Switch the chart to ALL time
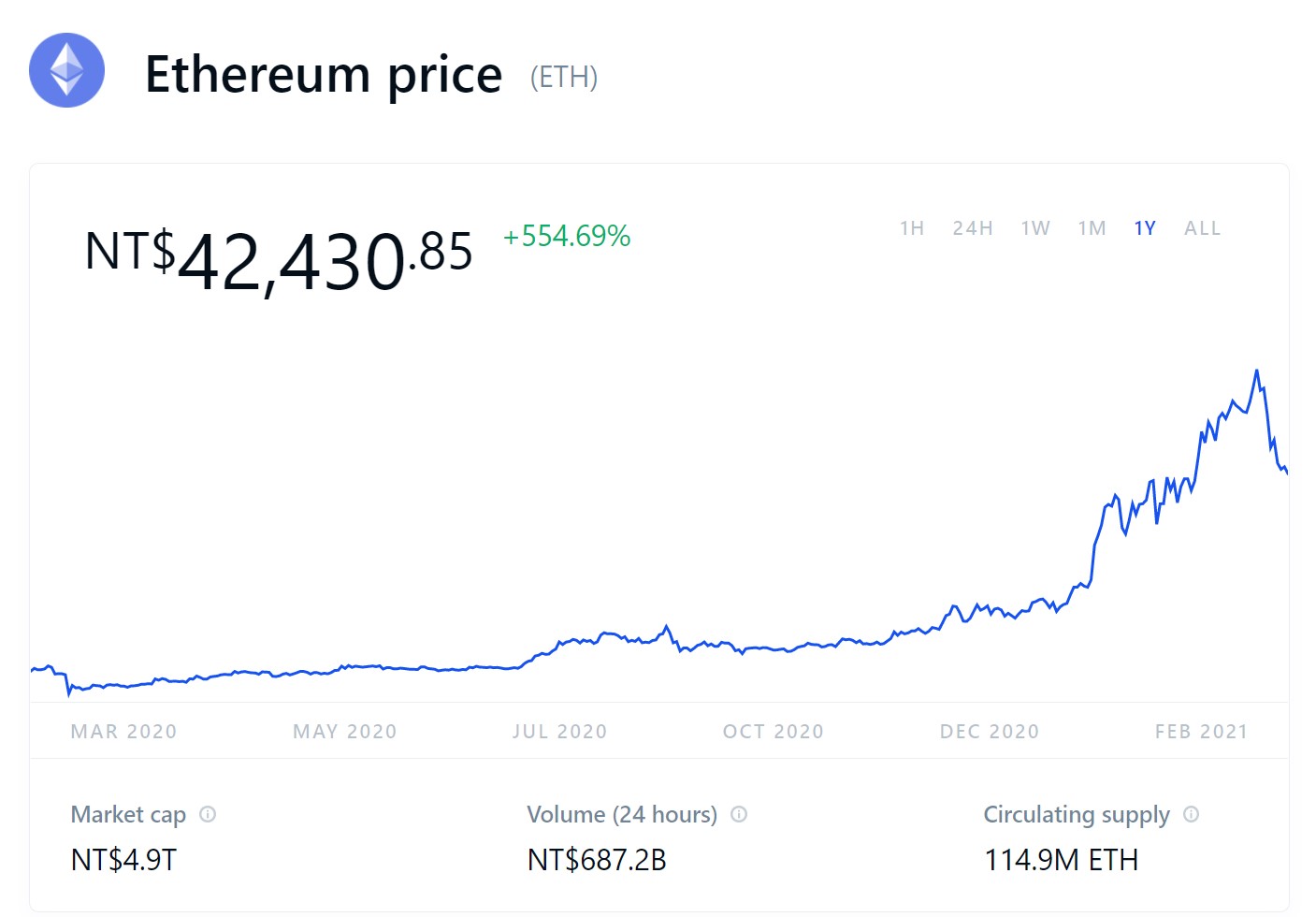This screenshot has width=1316, height=917. (x=1202, y=228)
